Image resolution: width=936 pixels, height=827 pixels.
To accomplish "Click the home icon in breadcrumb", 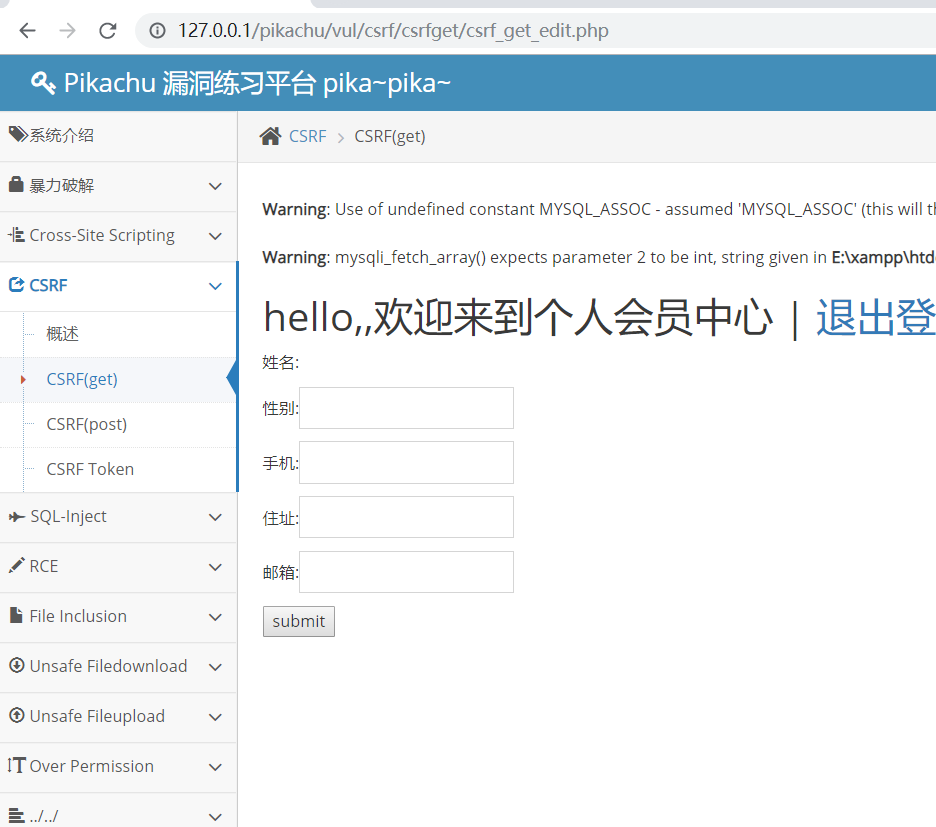I will tap(270, 136).
